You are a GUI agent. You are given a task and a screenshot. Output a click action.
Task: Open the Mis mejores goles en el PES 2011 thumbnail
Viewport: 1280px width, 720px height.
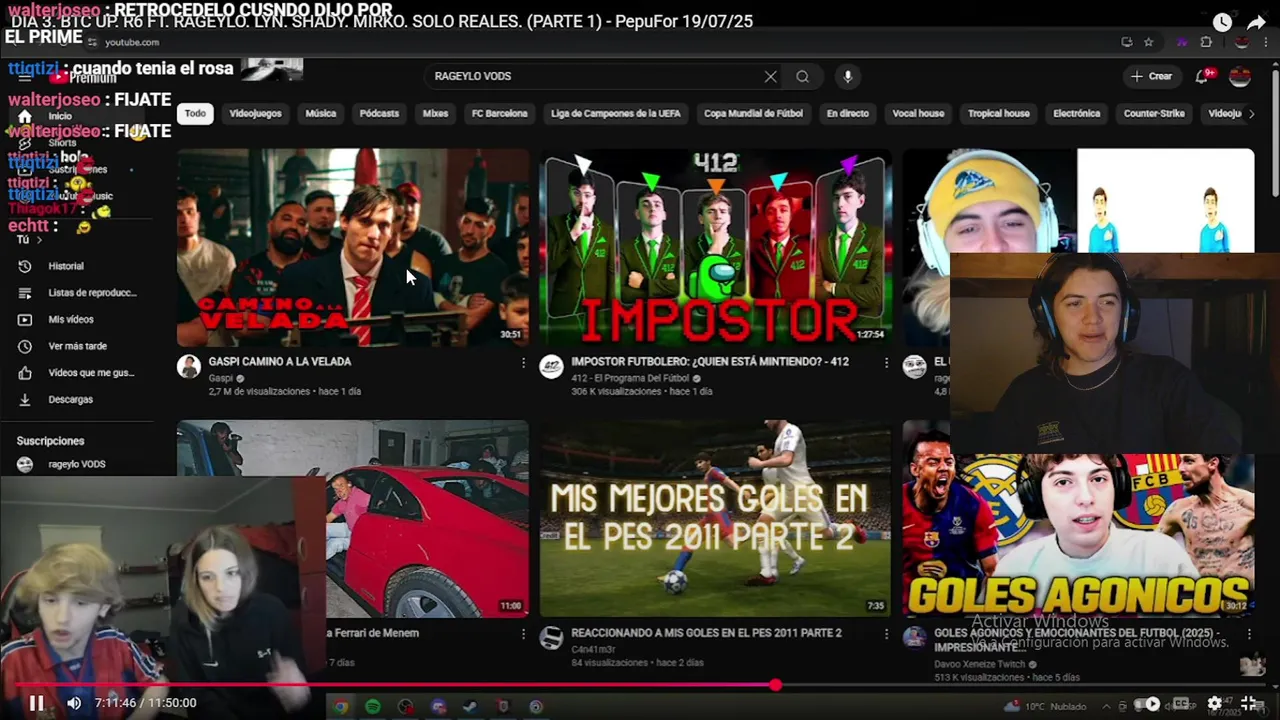715,518
